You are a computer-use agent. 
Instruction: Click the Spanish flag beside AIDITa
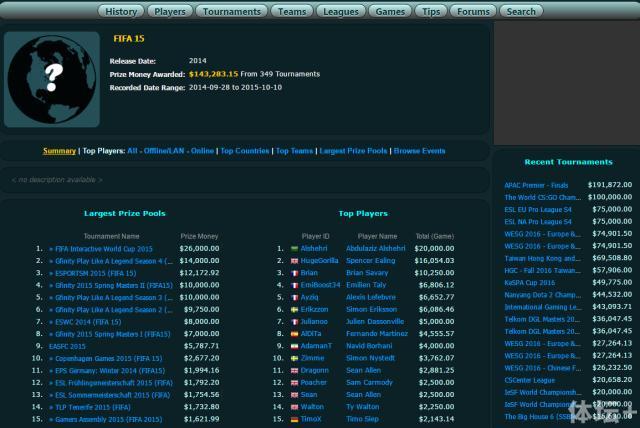pyautogui.click(x=294, y=334)
